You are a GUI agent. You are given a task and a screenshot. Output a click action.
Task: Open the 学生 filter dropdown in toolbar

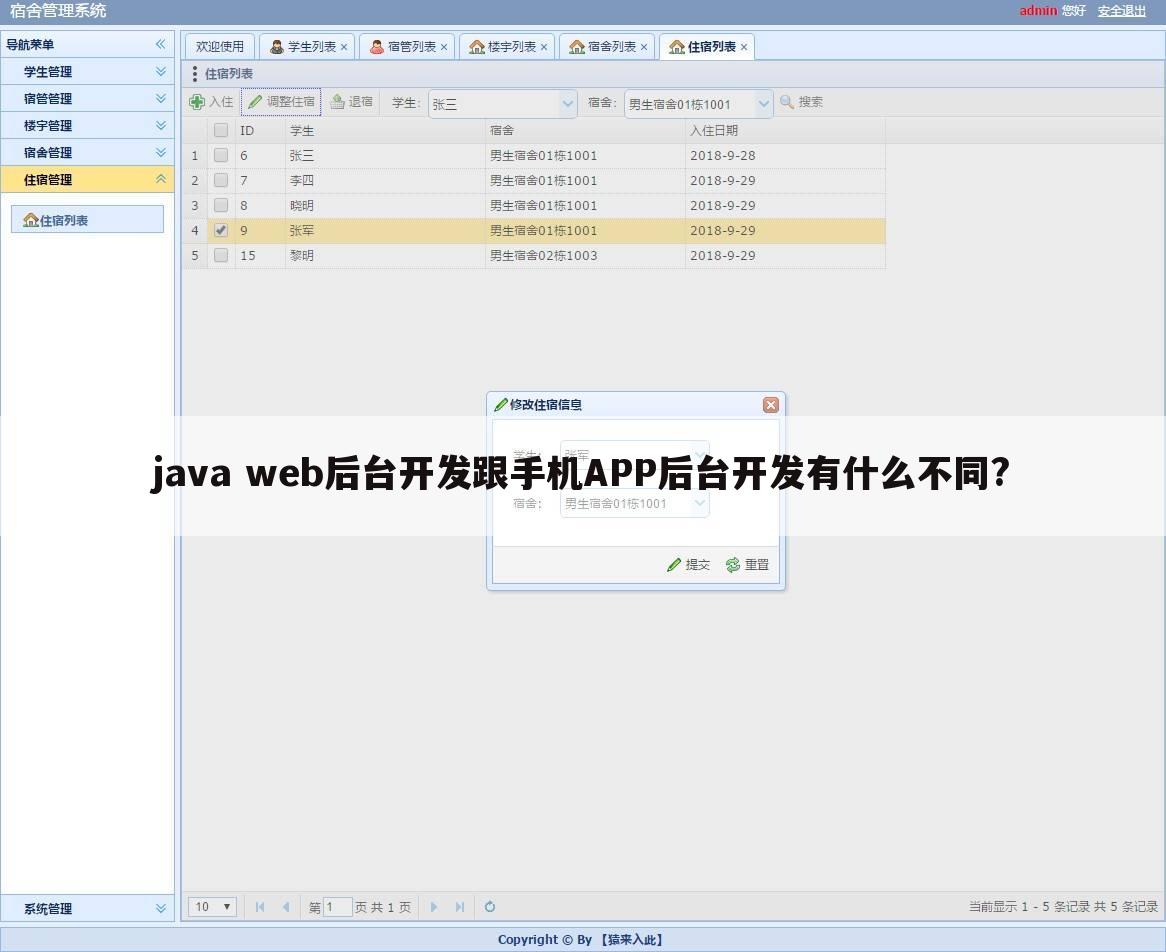pos(568,103)
